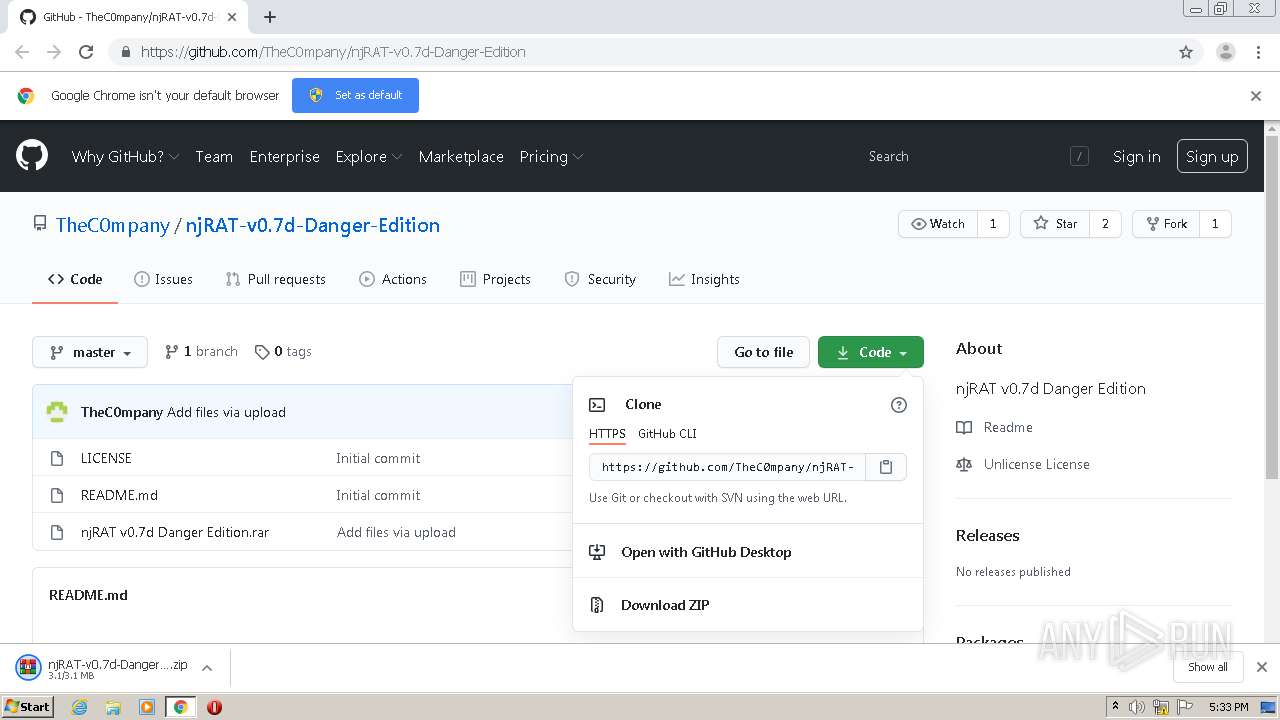This screenshot has height=720, width=1280.
Task: Click the clone URL text field
Action: coord(727,467)
